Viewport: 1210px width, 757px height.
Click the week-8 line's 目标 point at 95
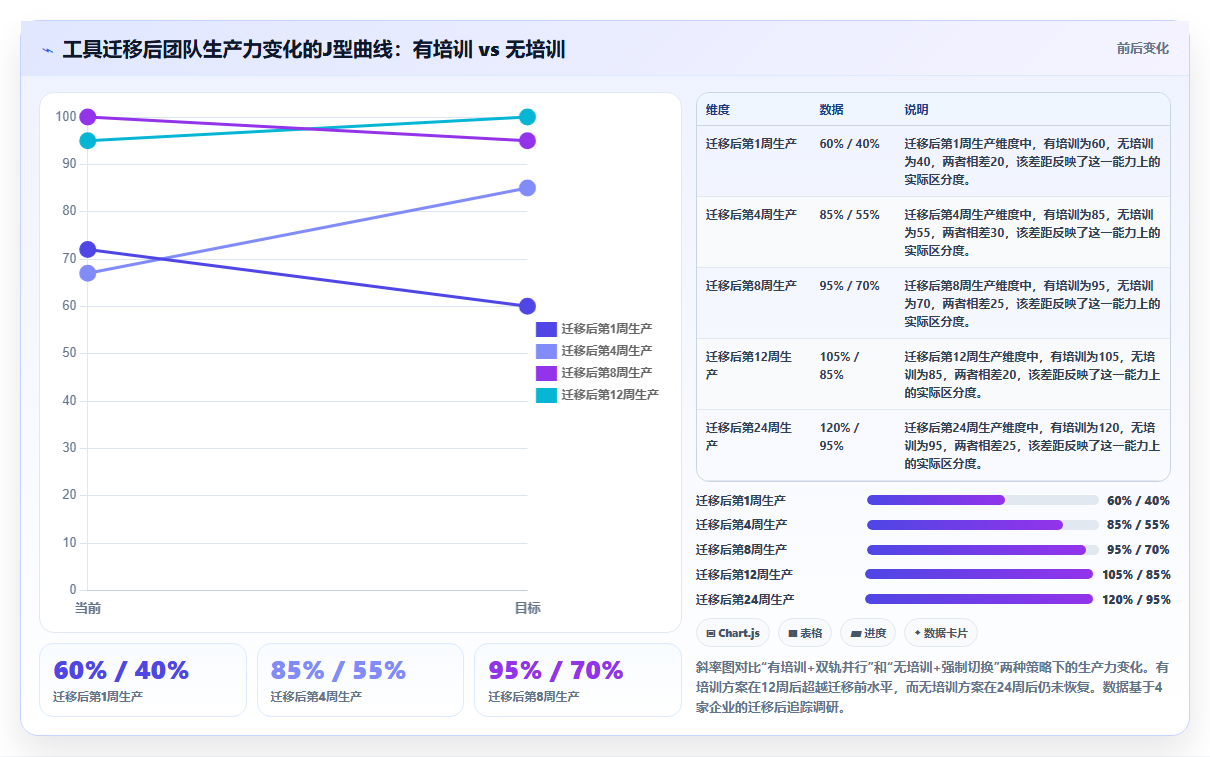527,140
